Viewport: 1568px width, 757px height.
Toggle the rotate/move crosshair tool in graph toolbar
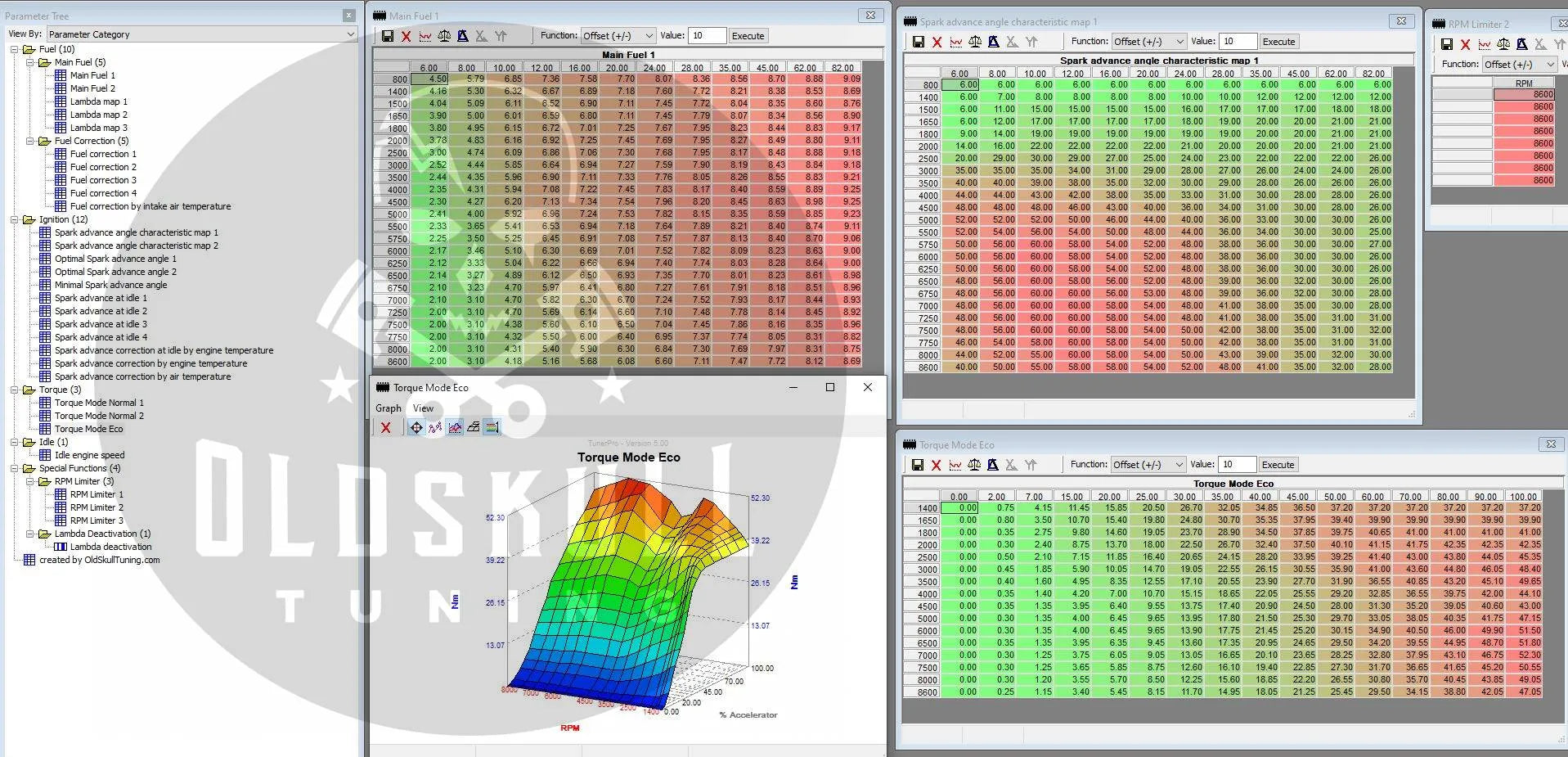pyautogui.click(x=416, y=427)
